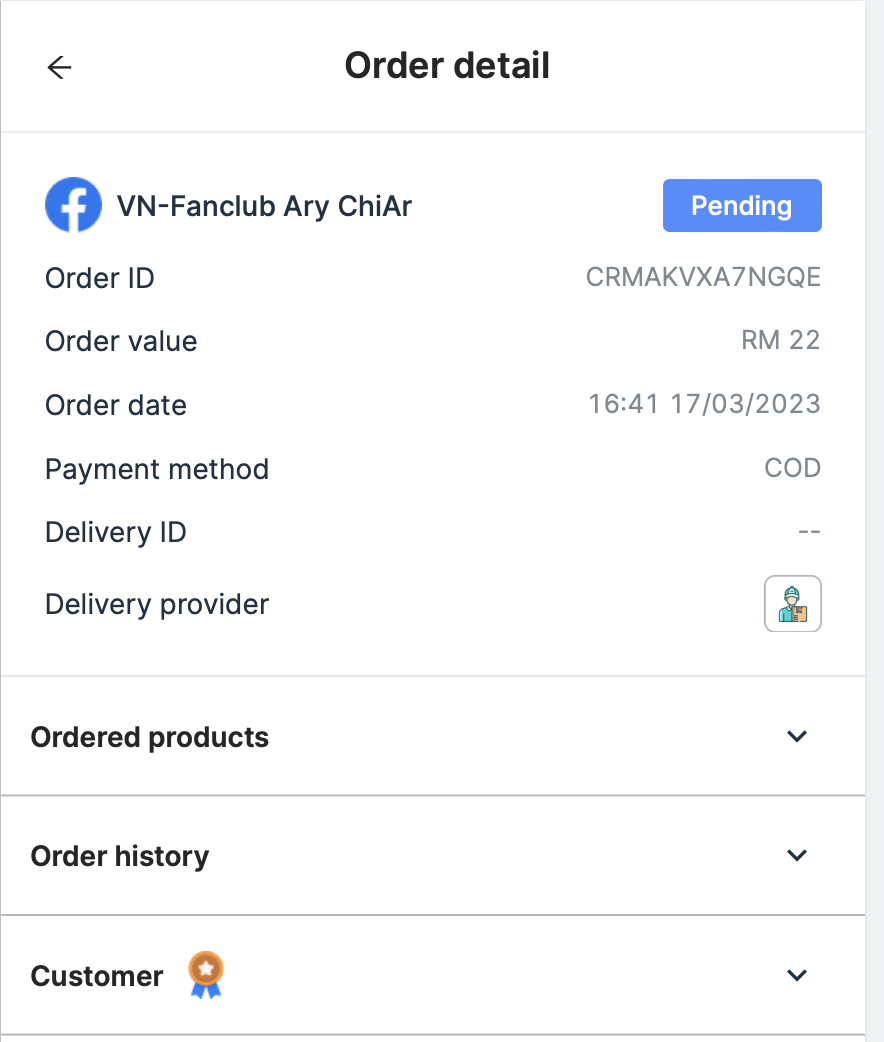This screenshot has height=1042, width=884.
Task: Select the order ID CRMAKVXA7NGQE
Action: coord(703,277)
